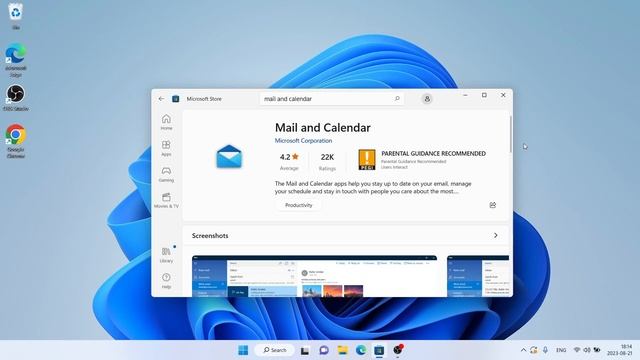
Task: Open Google Chrome desktop shortcut
Action: click(x=16, y=141)
